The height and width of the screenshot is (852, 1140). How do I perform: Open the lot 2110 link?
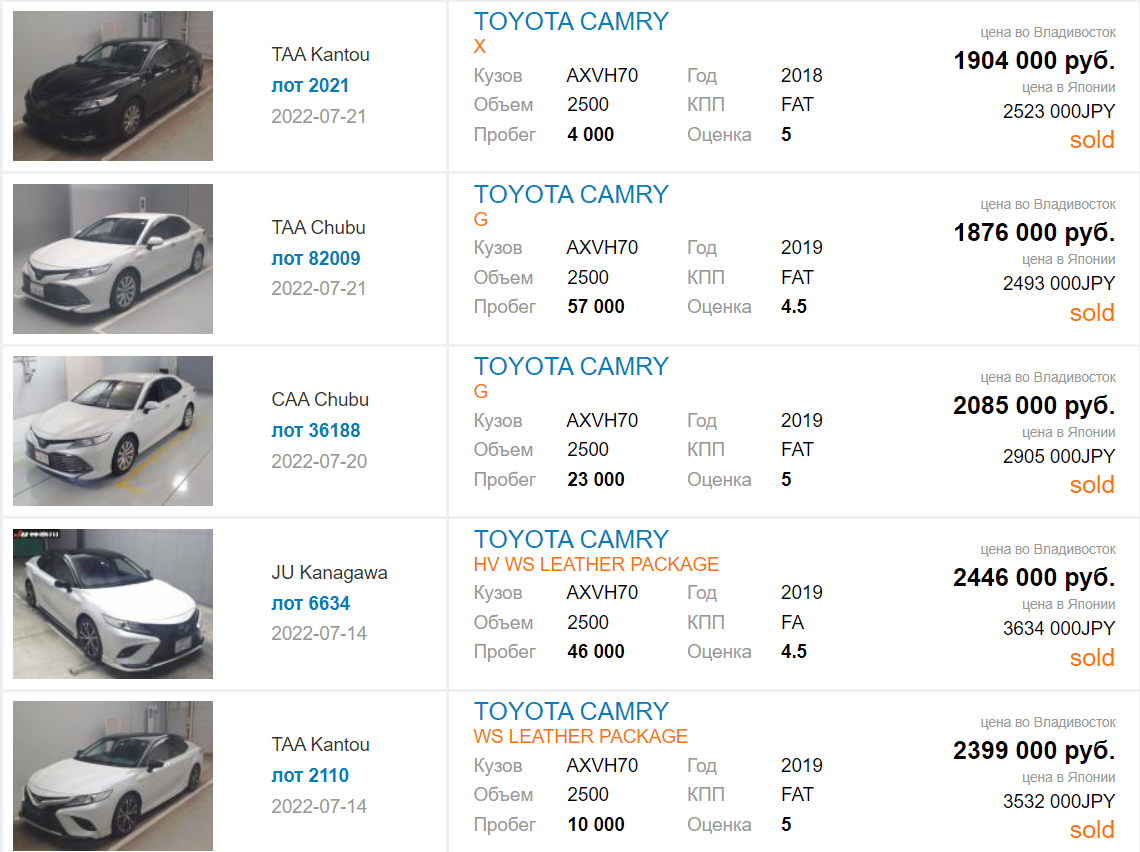pyautogui.click(x=310, y=776)
